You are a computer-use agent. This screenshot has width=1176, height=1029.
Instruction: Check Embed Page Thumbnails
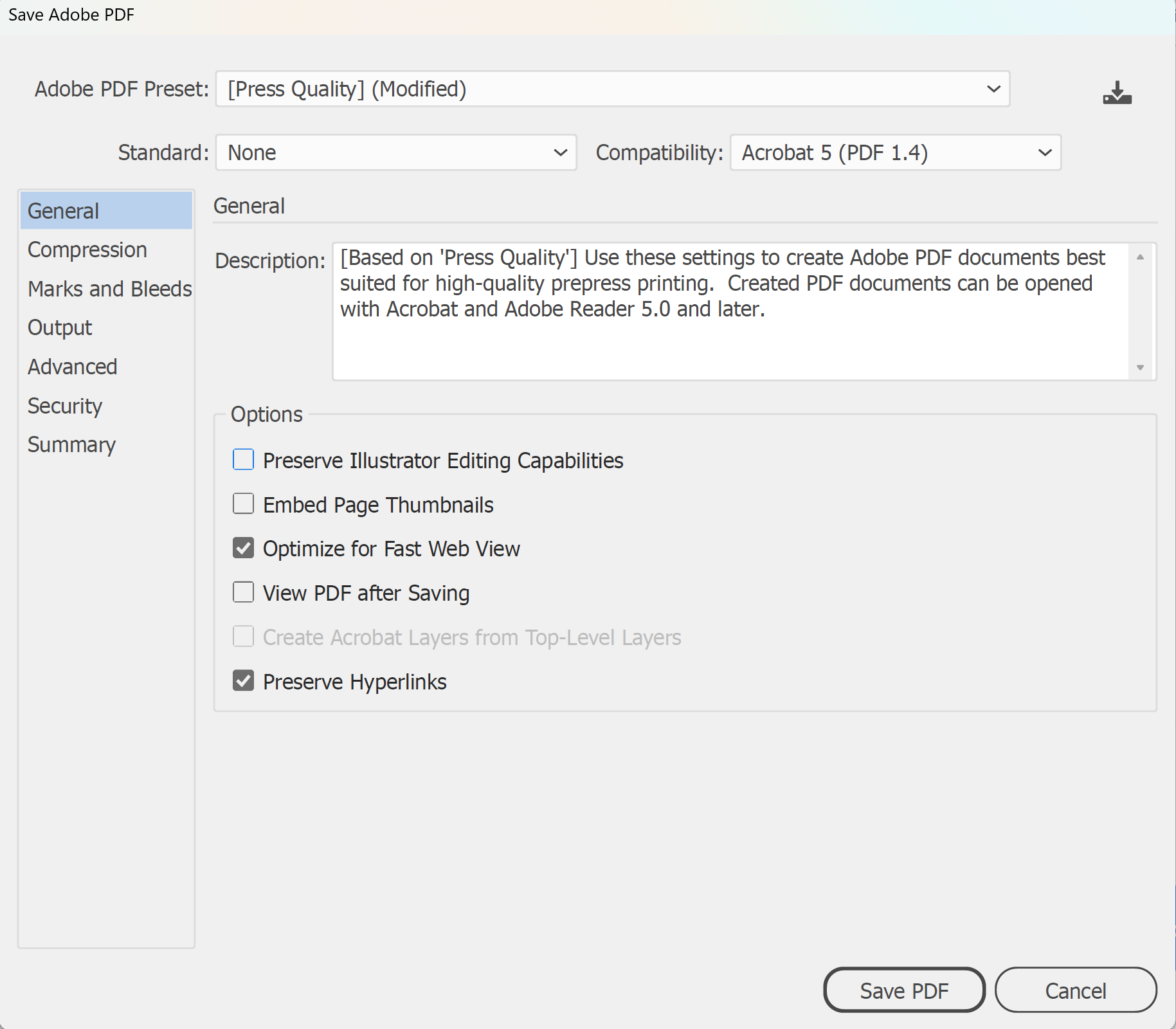[x=243, y=504]
